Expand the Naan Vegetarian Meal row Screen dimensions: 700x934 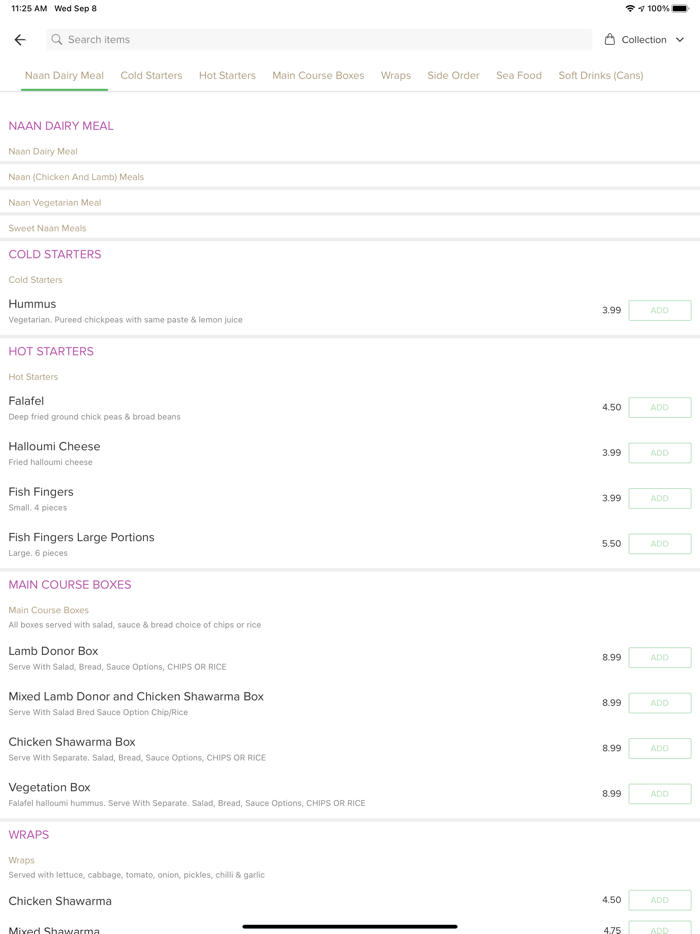[55, 202]
